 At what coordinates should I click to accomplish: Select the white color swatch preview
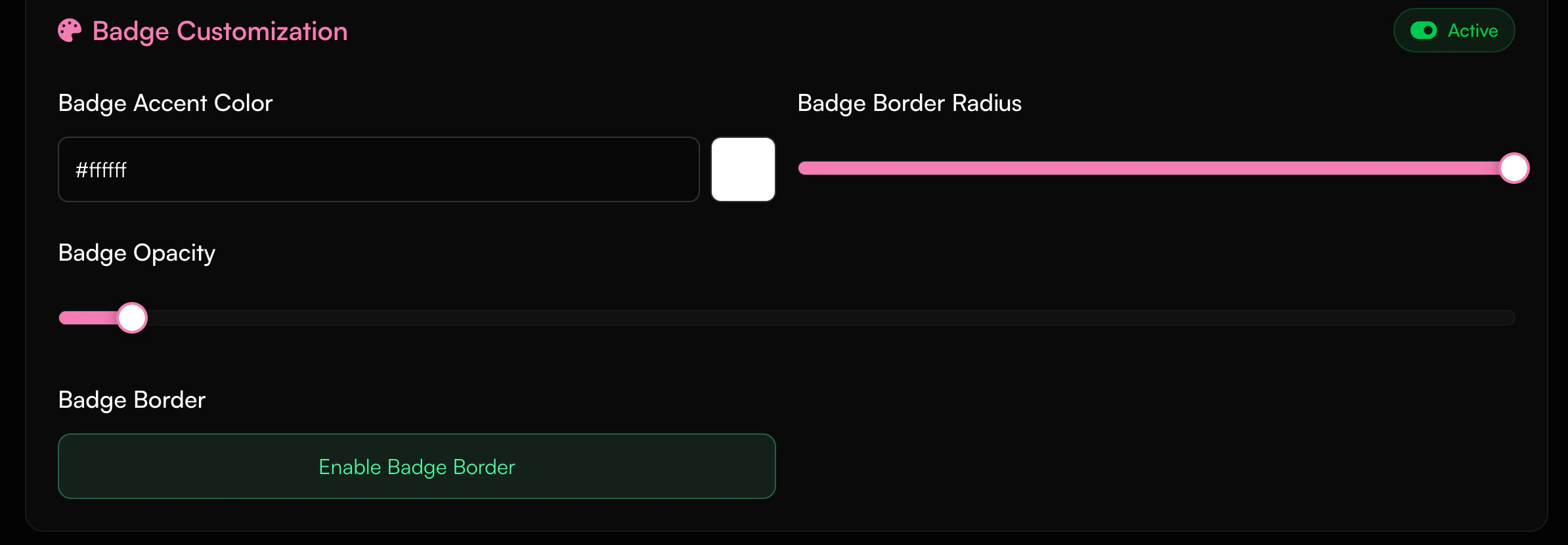743,169
